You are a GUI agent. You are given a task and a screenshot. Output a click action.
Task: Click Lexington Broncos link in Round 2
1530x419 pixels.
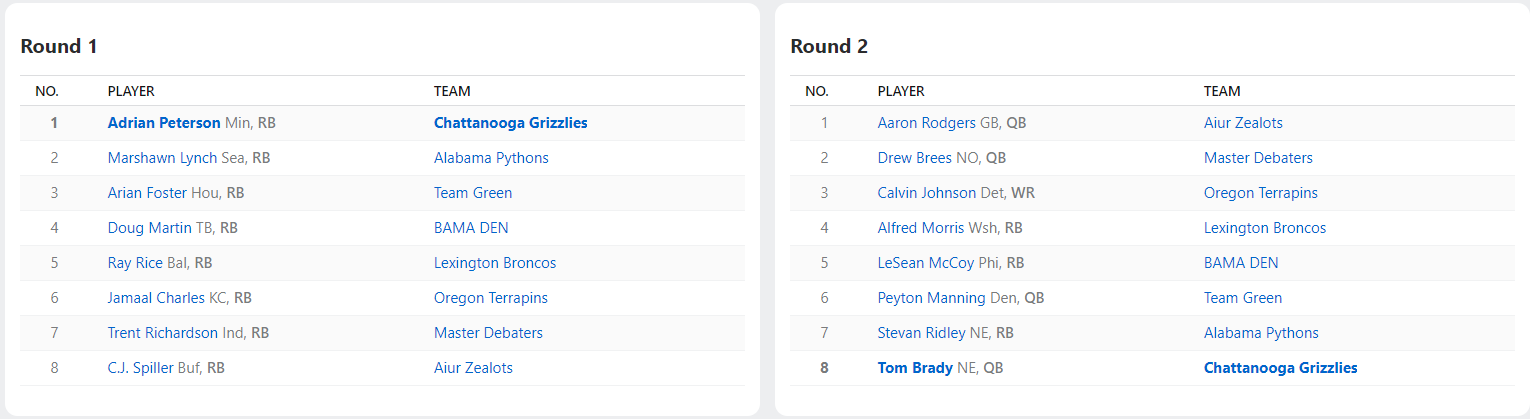pos(1264,228)
